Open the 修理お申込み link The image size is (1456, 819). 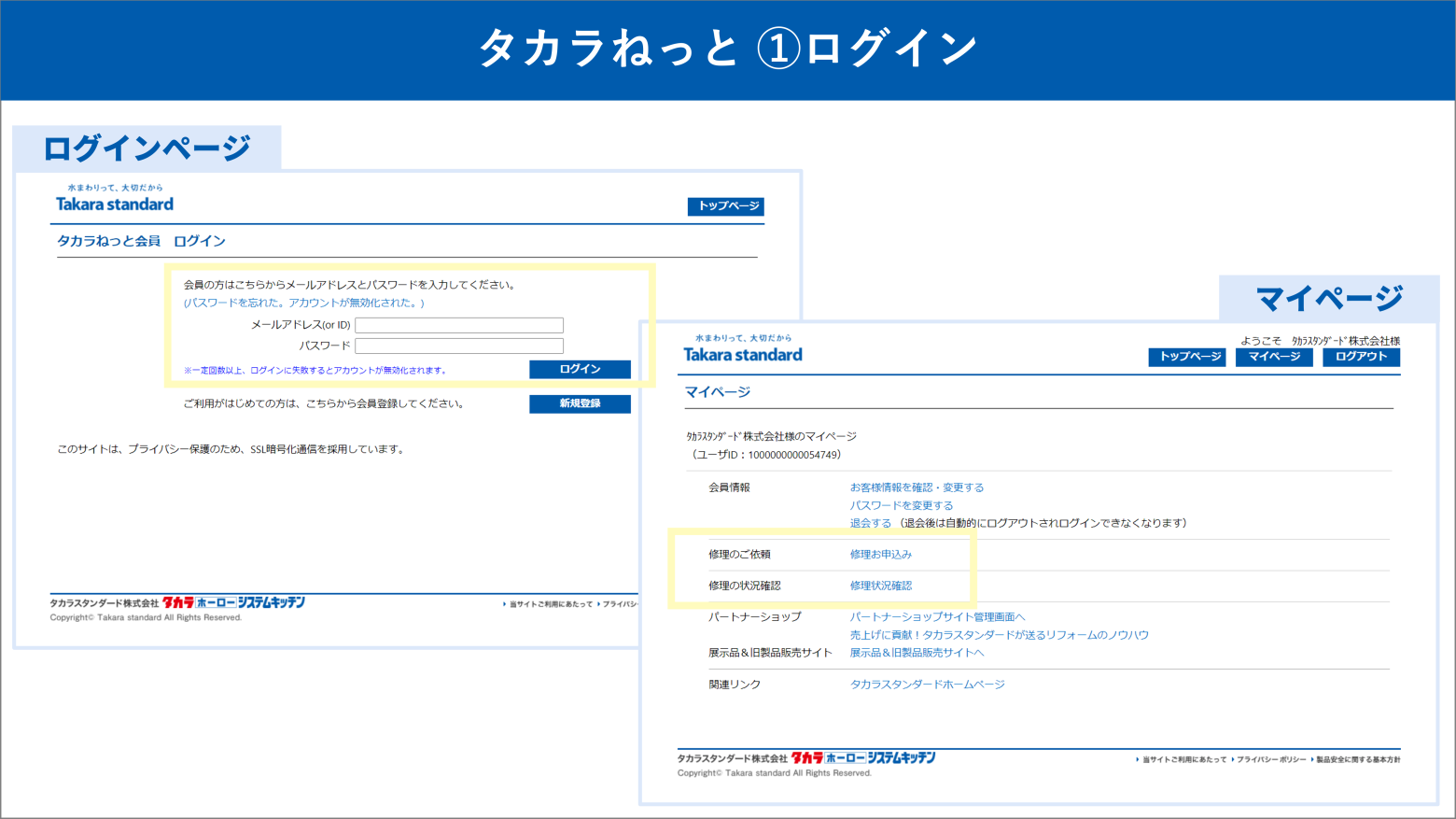(881, 555)
